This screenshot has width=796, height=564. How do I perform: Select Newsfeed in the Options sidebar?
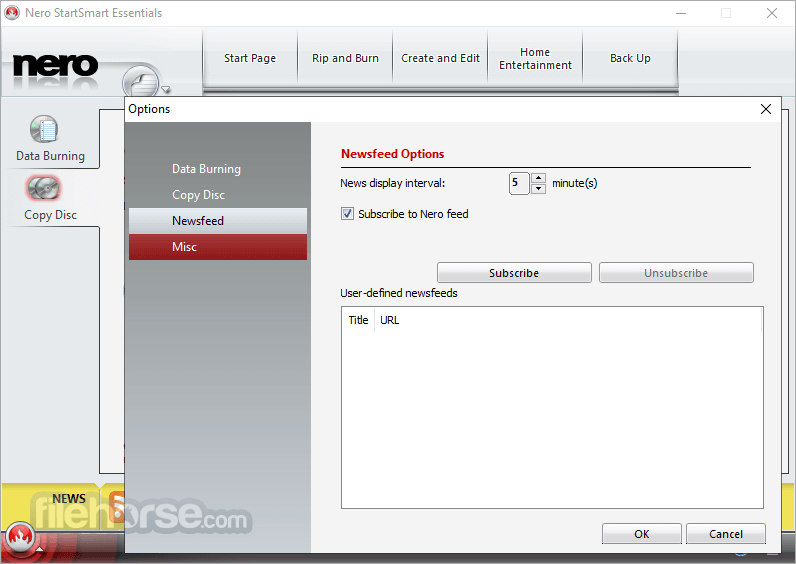tap(218, 221)
